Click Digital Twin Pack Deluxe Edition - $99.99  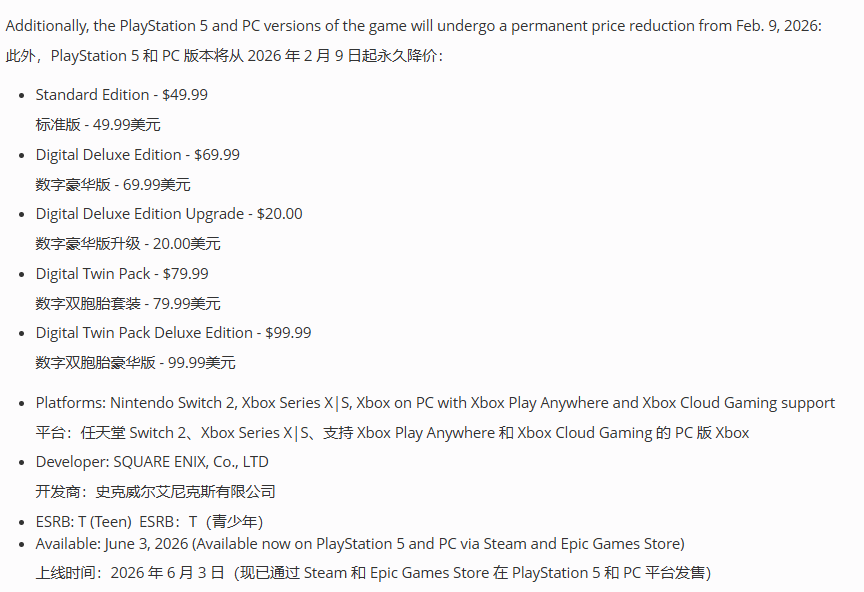(173, 333)
